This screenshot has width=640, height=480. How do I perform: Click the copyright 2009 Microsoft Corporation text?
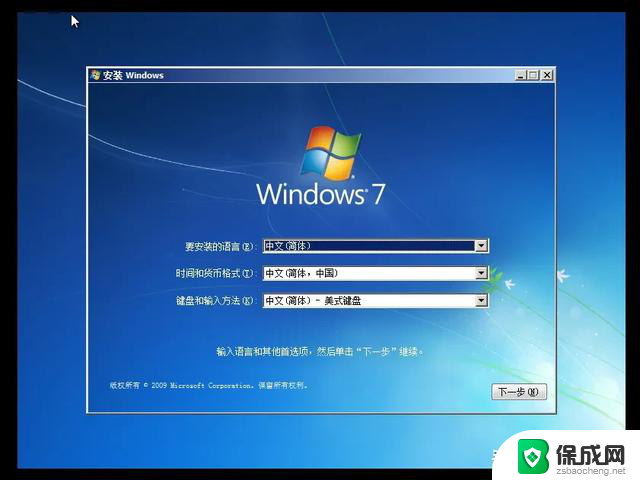click(x=209, y=385)
